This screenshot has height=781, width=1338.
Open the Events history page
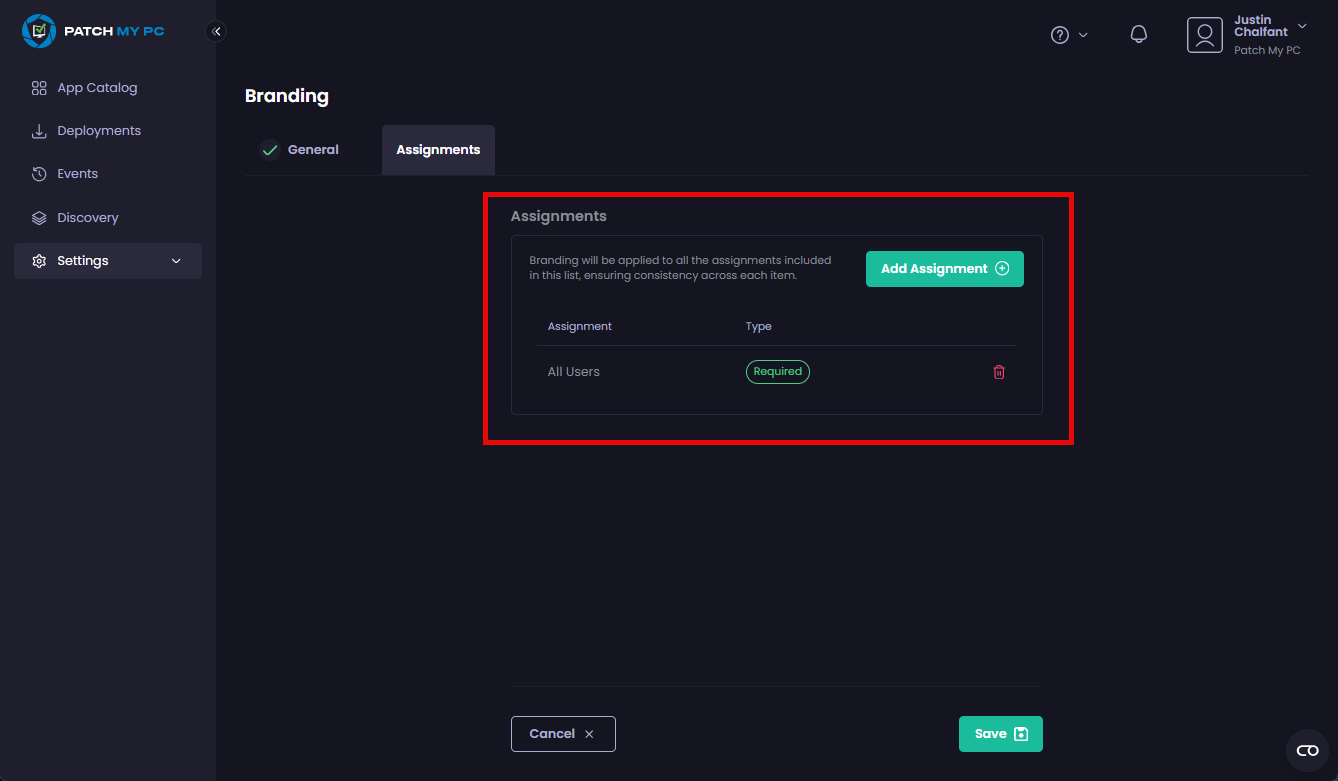77,174
